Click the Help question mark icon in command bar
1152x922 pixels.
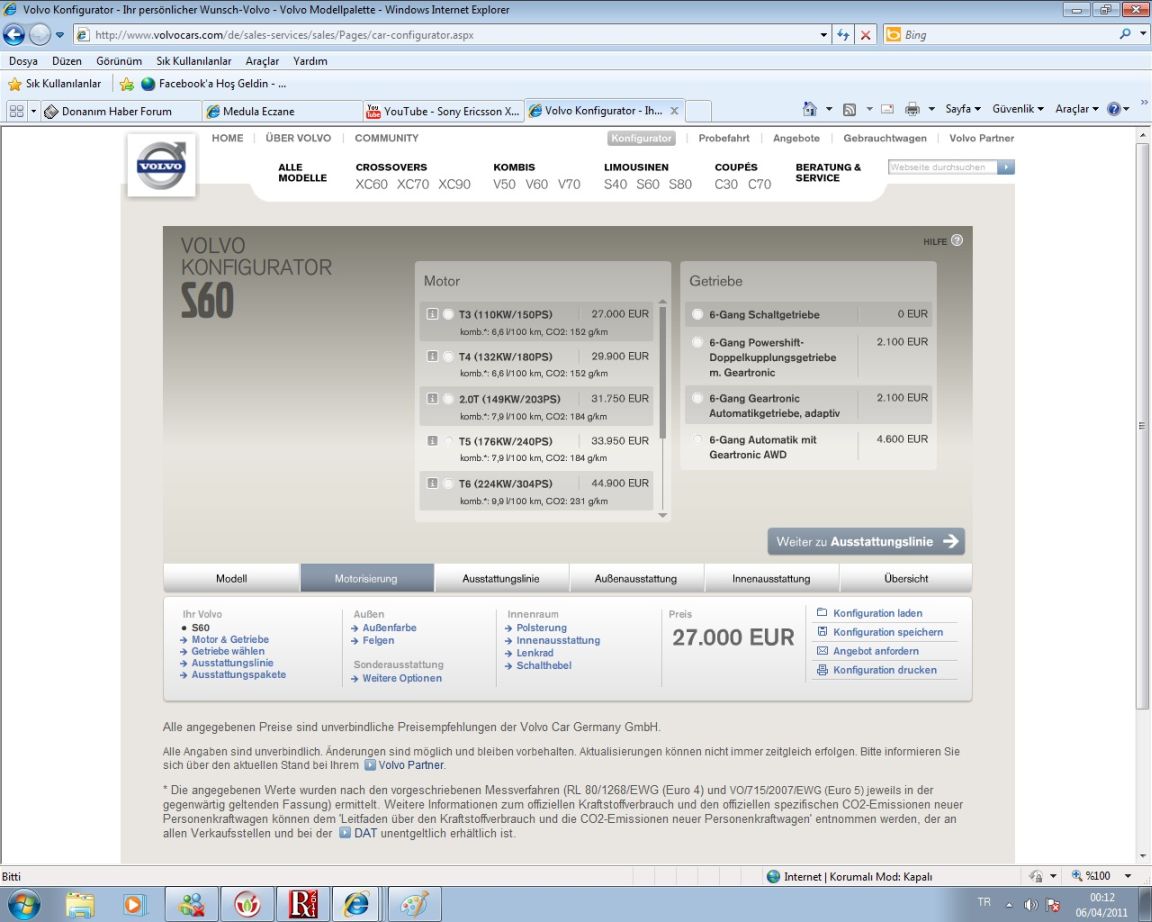coord(1114,109)
